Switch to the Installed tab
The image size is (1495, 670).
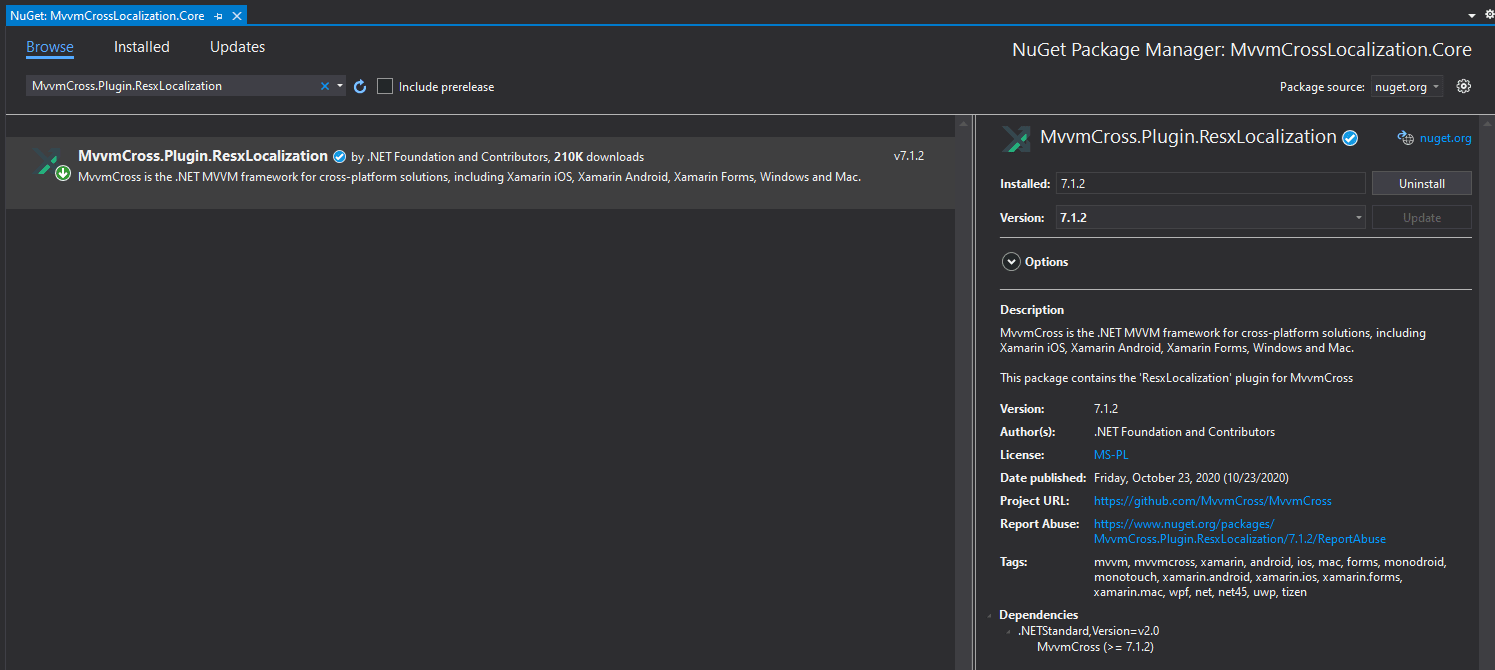(141, 47)
